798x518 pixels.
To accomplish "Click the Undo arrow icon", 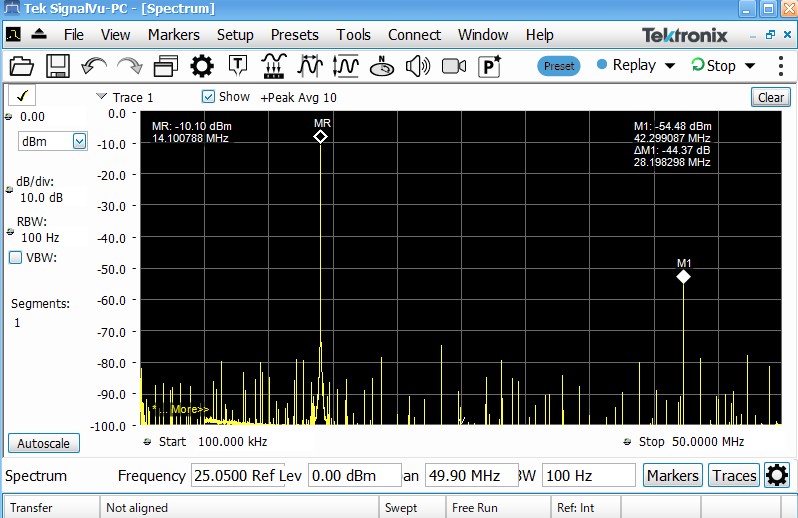I will click(x=93, y=67).
